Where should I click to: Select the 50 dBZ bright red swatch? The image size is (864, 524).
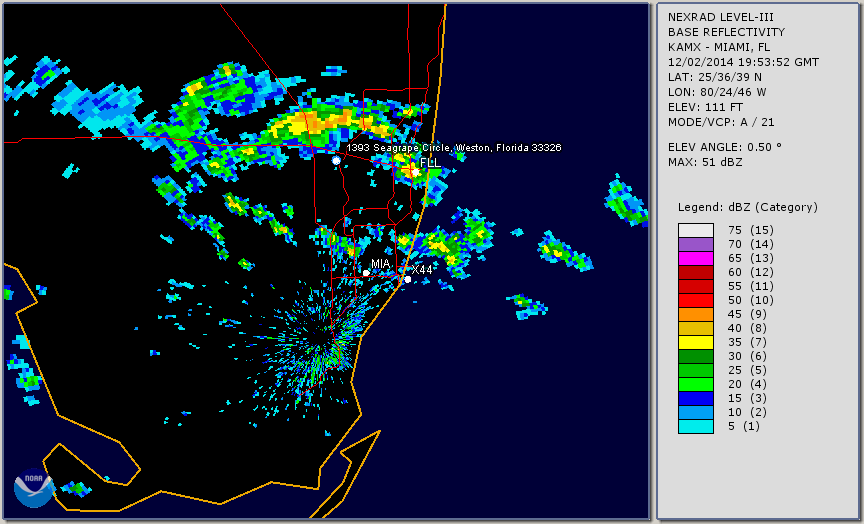(x=696, y=300)
